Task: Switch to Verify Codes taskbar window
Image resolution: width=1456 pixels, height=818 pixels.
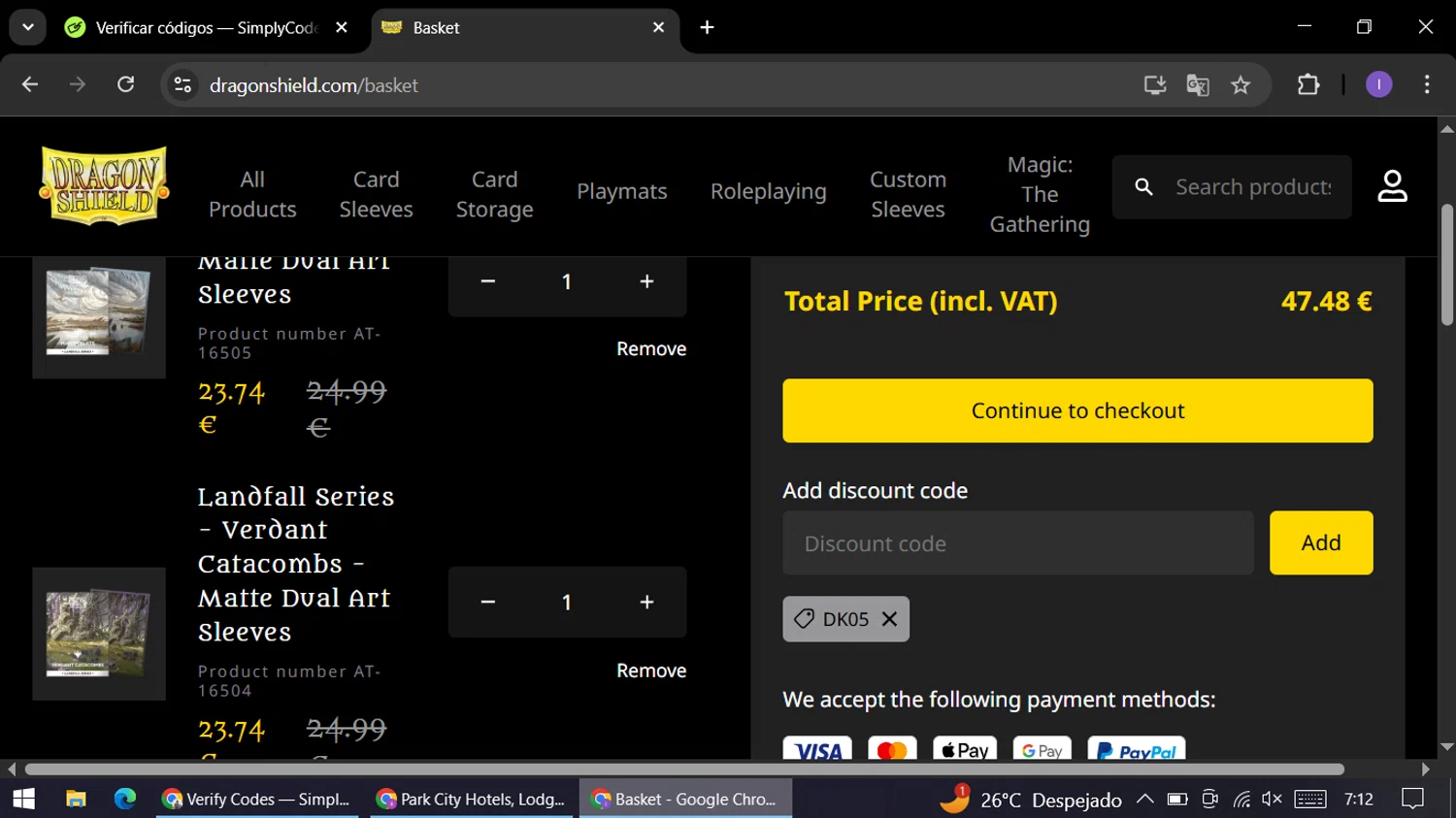Action: [257, 799]
